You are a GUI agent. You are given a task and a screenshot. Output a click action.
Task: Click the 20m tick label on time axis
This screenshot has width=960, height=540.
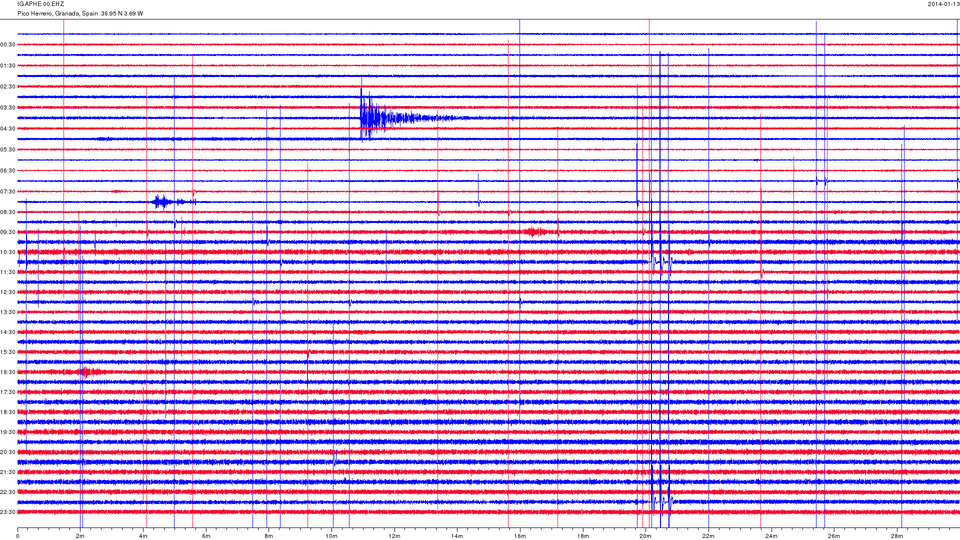point(645,536)
